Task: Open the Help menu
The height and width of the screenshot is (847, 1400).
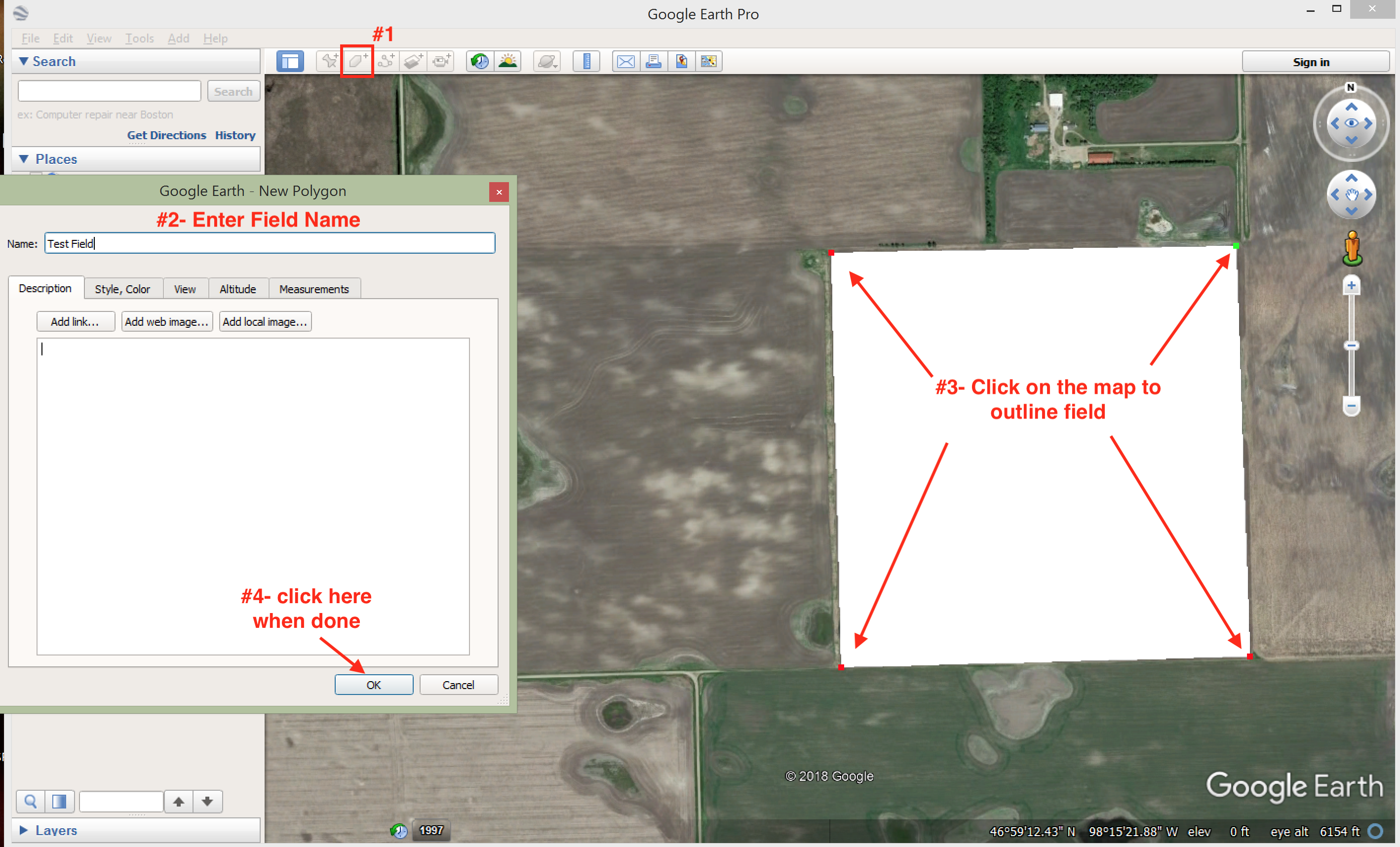Action: 215,38
